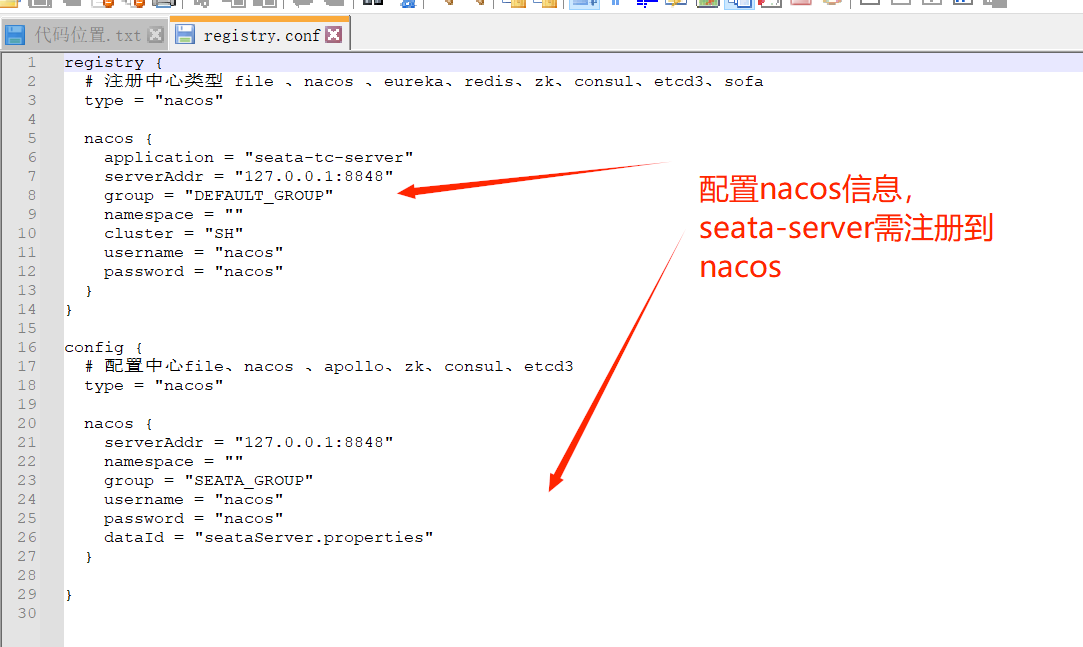Click 'nacos {' on line 20

point(118,423)
